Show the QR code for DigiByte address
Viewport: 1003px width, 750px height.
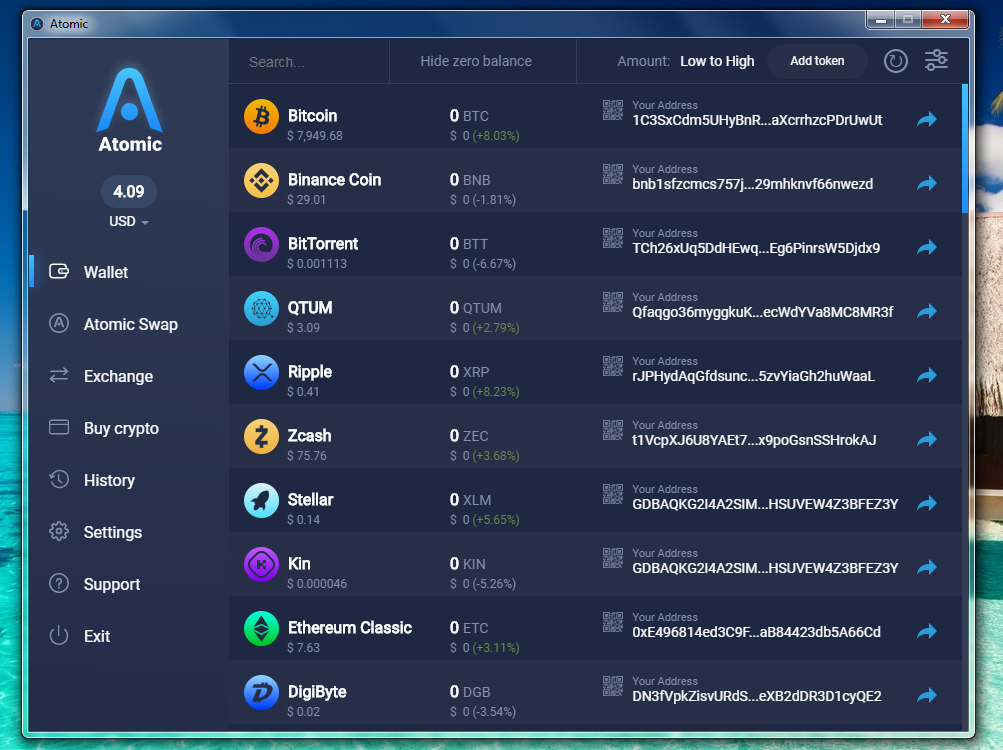(613, 686)
